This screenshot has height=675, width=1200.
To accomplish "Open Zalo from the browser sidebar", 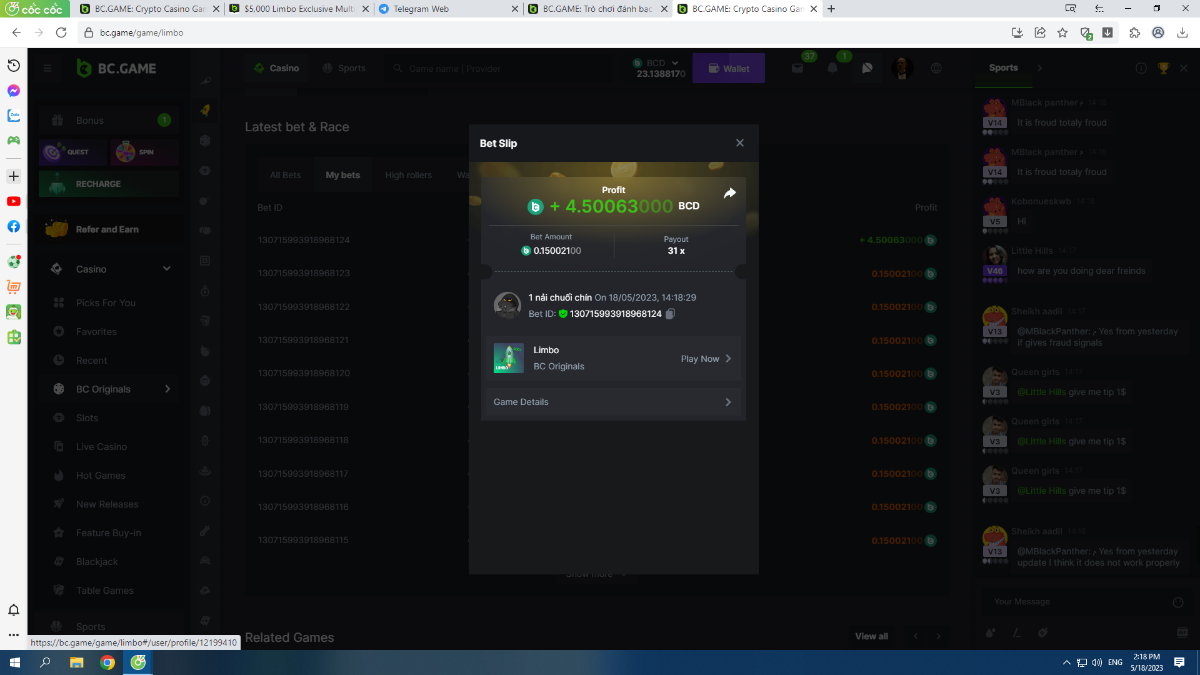I will (14, 115).
